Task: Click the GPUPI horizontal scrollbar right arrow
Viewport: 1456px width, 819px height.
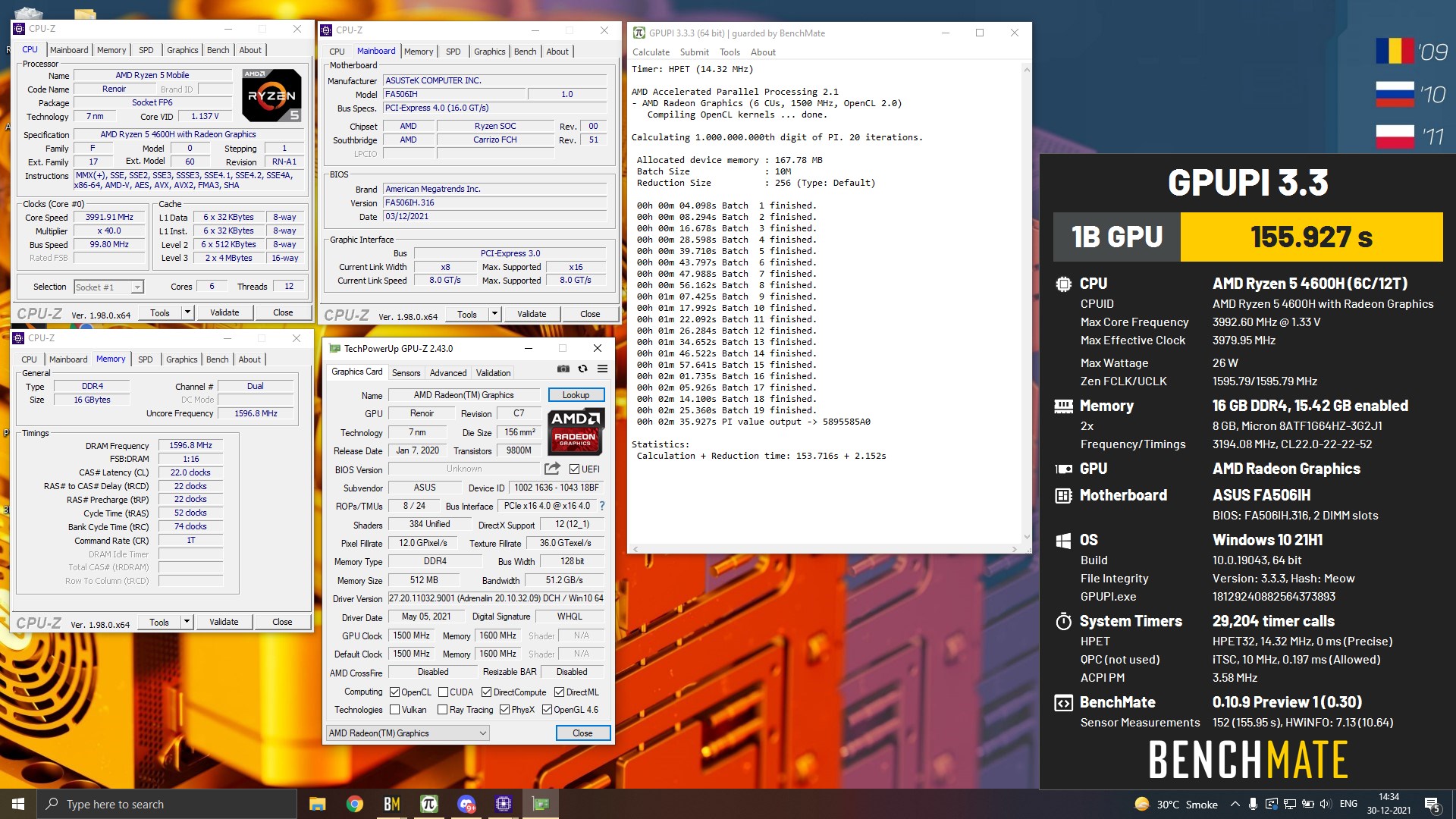Action: pyautogui.click(x=1015, y=548)
